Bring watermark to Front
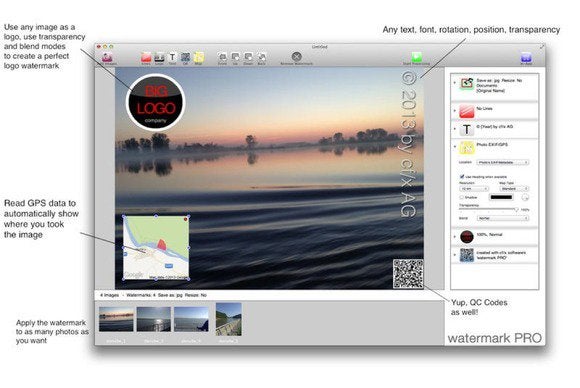The image size is (580, 388). click(x=222, y=57)
